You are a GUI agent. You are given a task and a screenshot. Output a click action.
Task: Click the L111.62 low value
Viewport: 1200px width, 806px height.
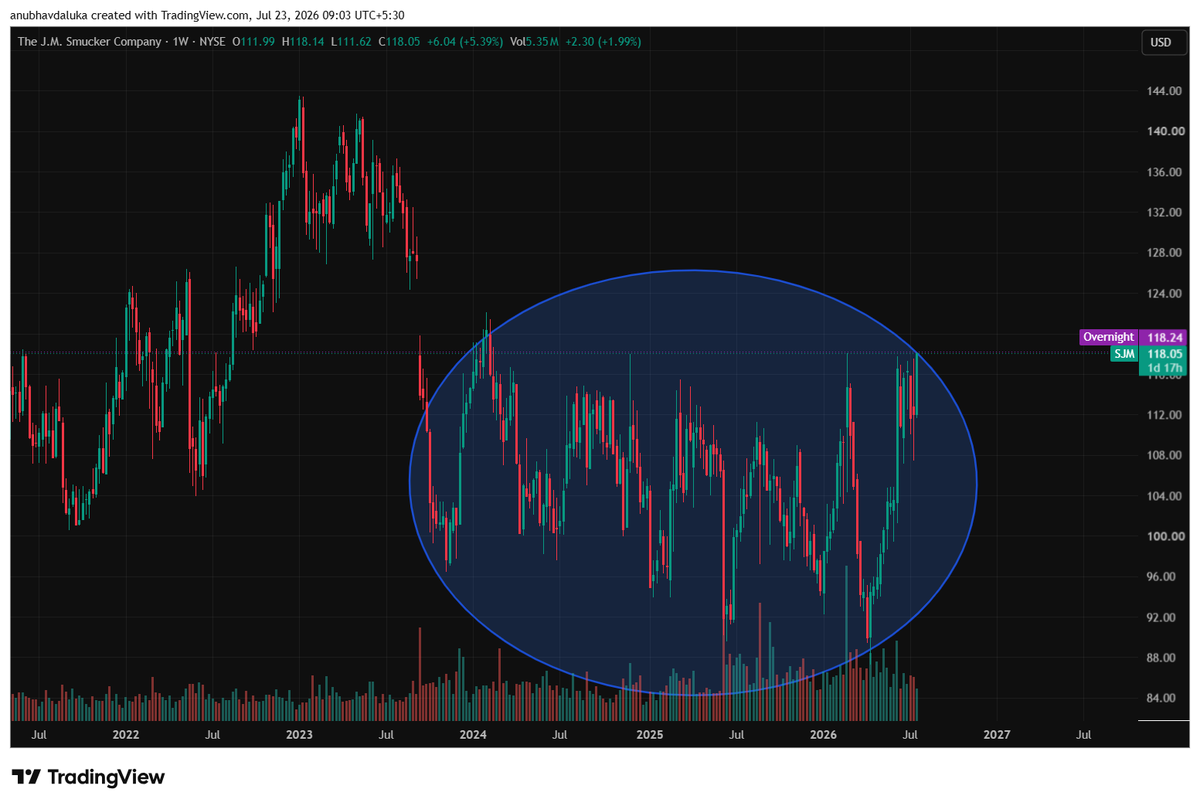pos(353,42)
